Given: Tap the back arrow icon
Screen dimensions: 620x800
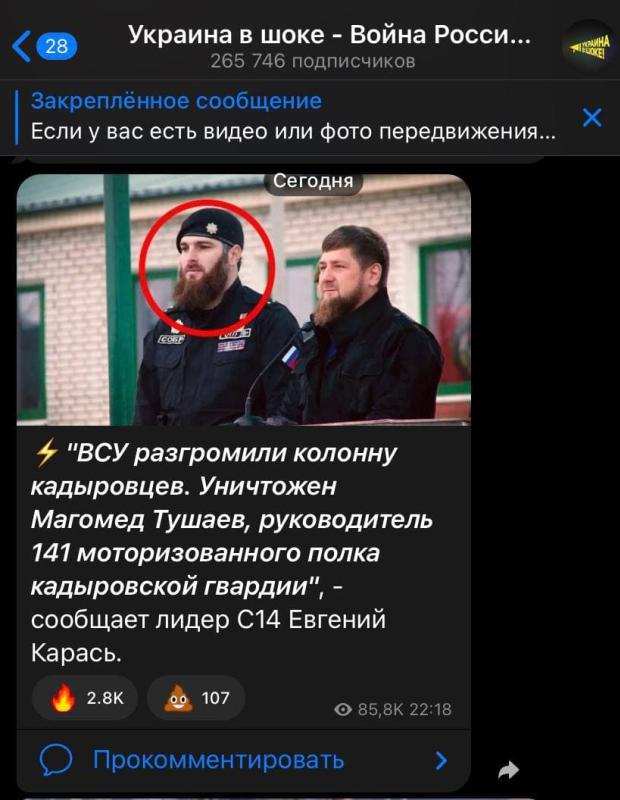Looking at the screenshot, I should 21,46.
